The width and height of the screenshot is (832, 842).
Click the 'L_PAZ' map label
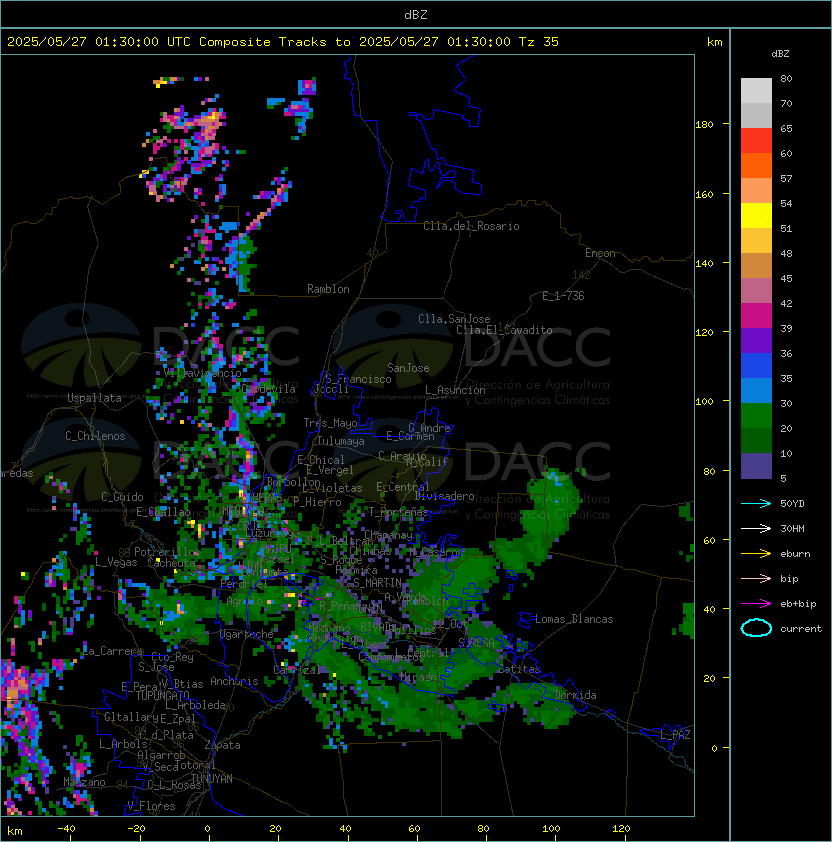point(675,735)
